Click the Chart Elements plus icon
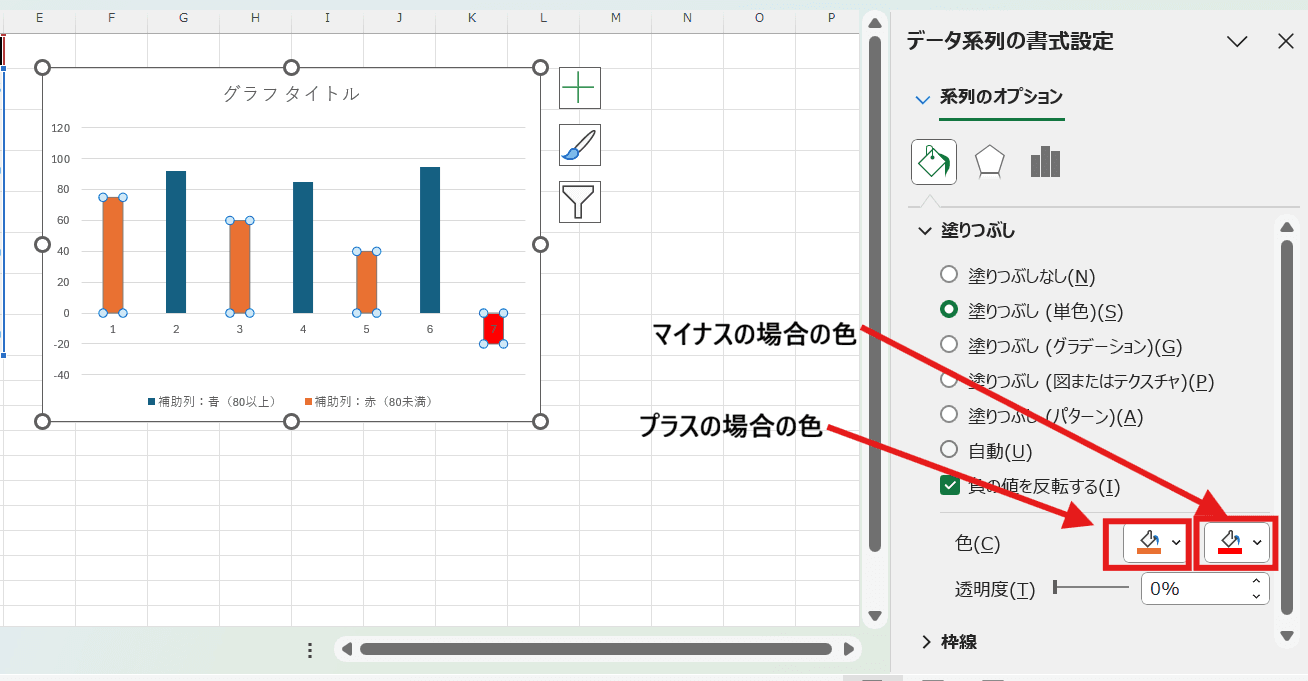The height and width of the screenshot is (681, 1308). [579, 87]
